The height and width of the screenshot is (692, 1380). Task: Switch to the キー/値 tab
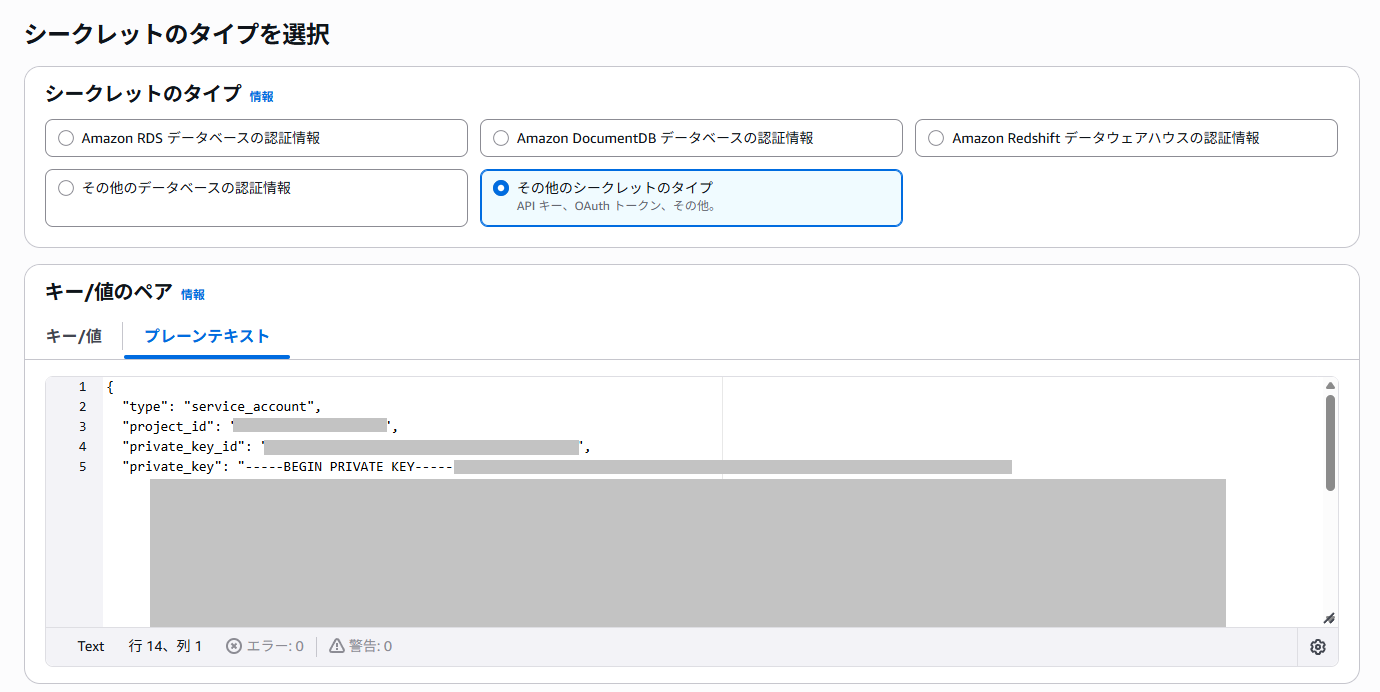(x=74, y=336)
